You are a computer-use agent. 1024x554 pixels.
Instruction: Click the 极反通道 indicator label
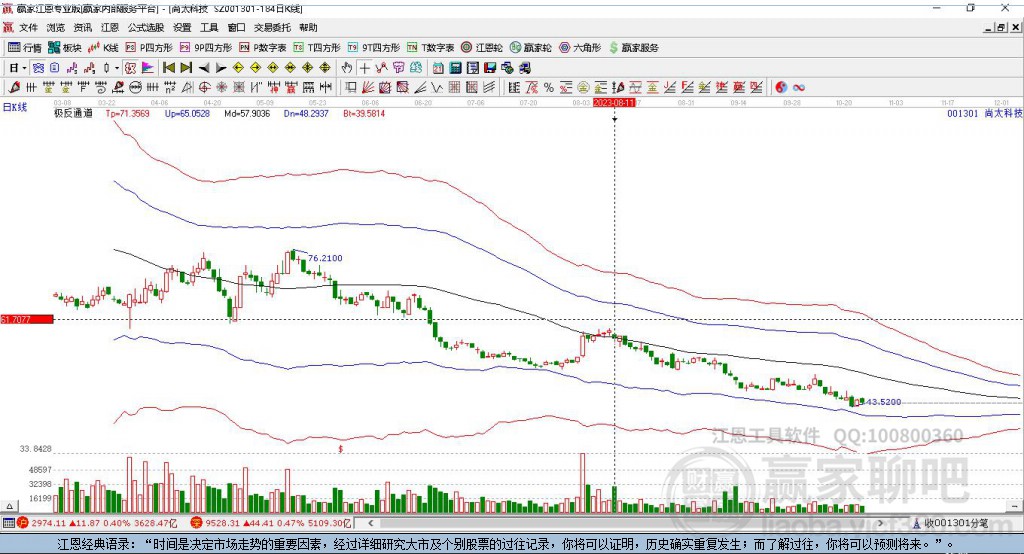tap(73, 113)
